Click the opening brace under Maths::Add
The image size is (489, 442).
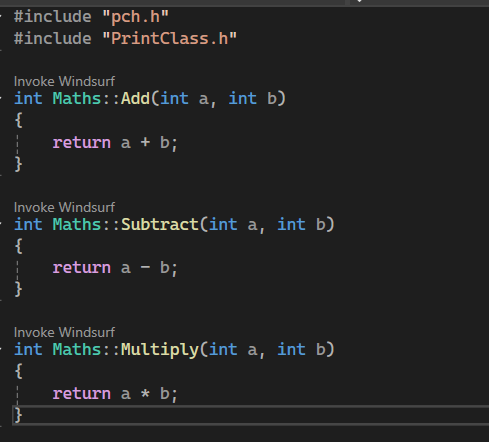click(x=18, y=120)
